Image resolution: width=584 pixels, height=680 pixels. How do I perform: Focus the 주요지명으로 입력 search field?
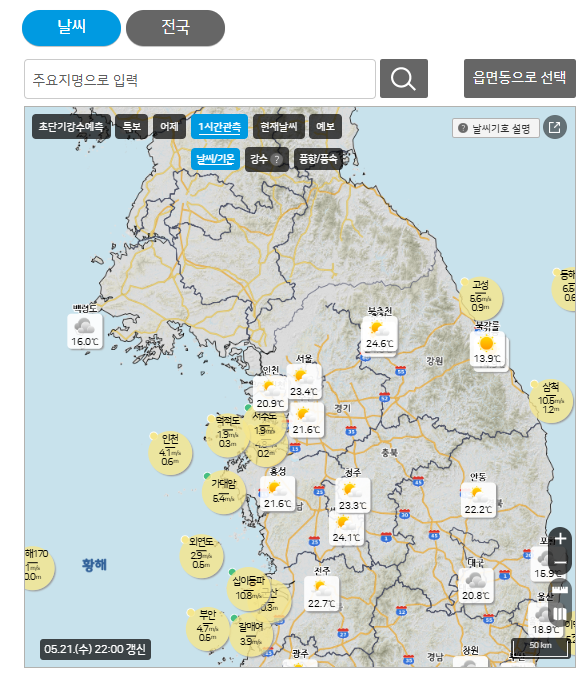click(x=200, y=79)
